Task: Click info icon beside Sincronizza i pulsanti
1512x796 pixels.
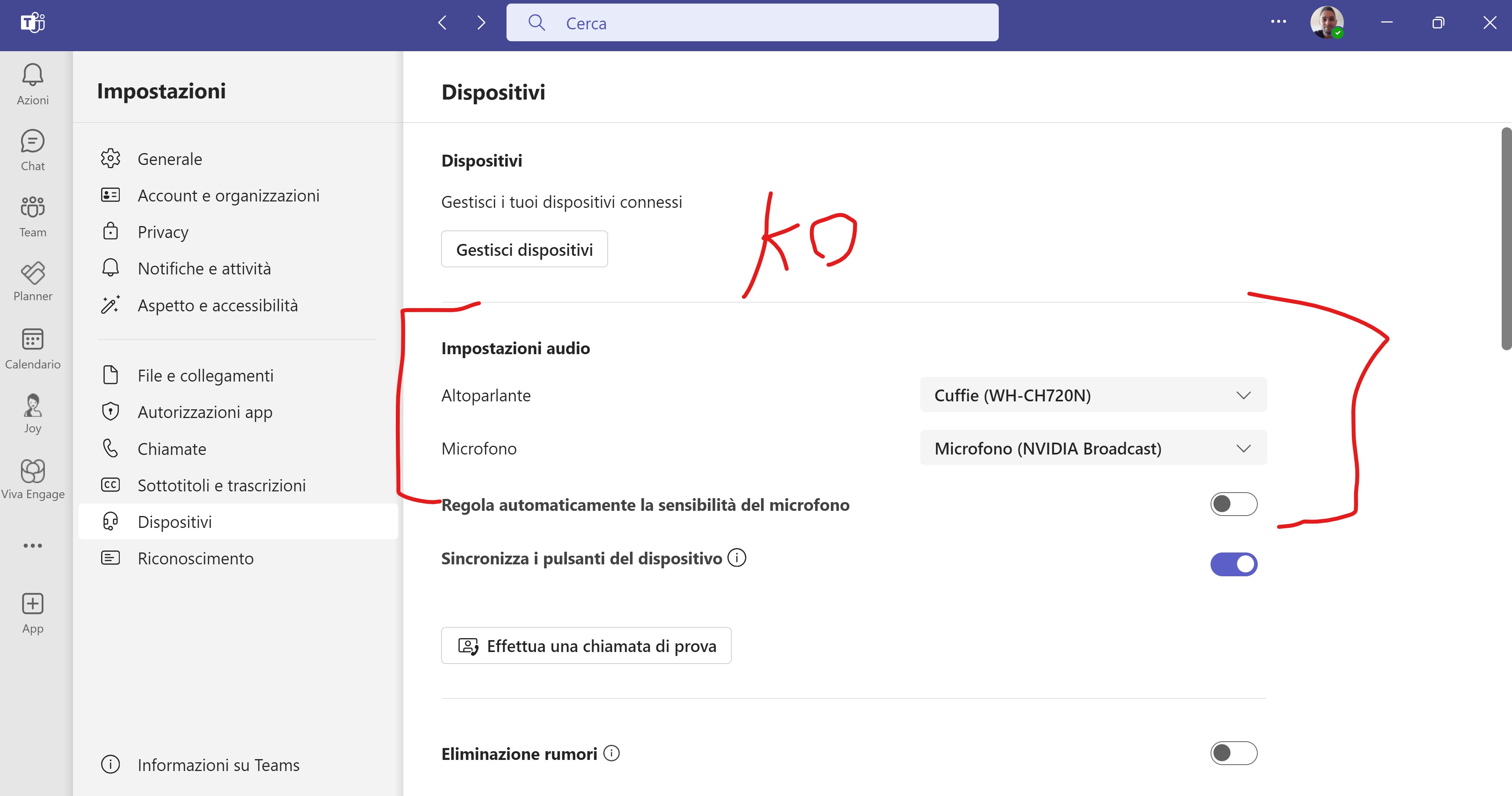Action: (737, 558)
